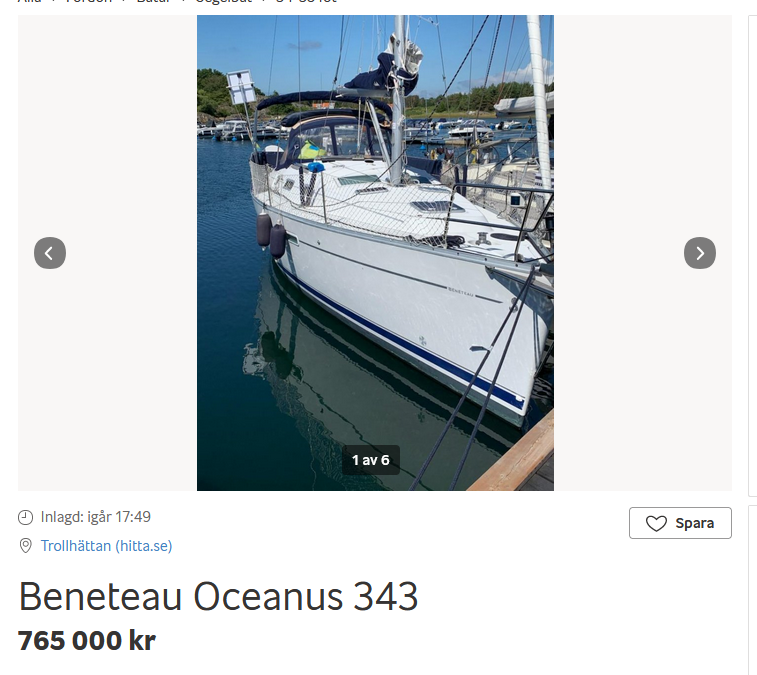This screenshot has width=757, height=675.
Task: Click the location pin icon
Action: [x=25, y=546]
